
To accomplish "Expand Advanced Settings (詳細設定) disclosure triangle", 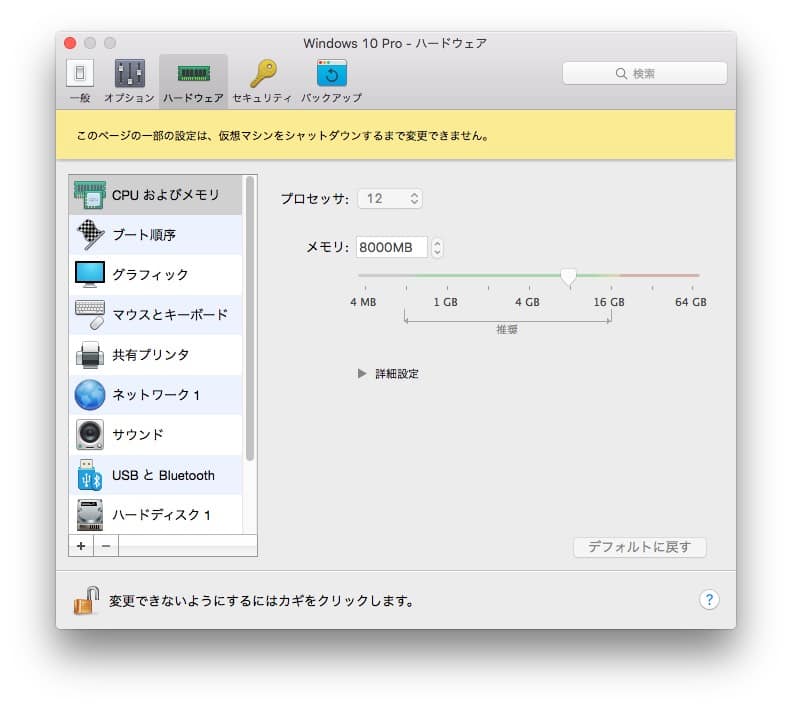I will pos(362,374).
